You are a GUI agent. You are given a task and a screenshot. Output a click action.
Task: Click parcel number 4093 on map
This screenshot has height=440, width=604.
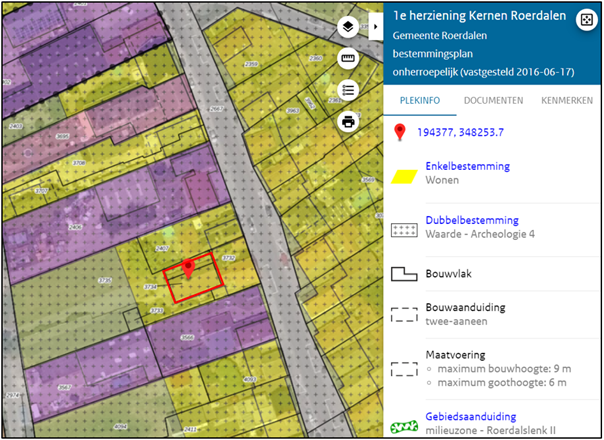pyautogui.click(x=250, y=379)
